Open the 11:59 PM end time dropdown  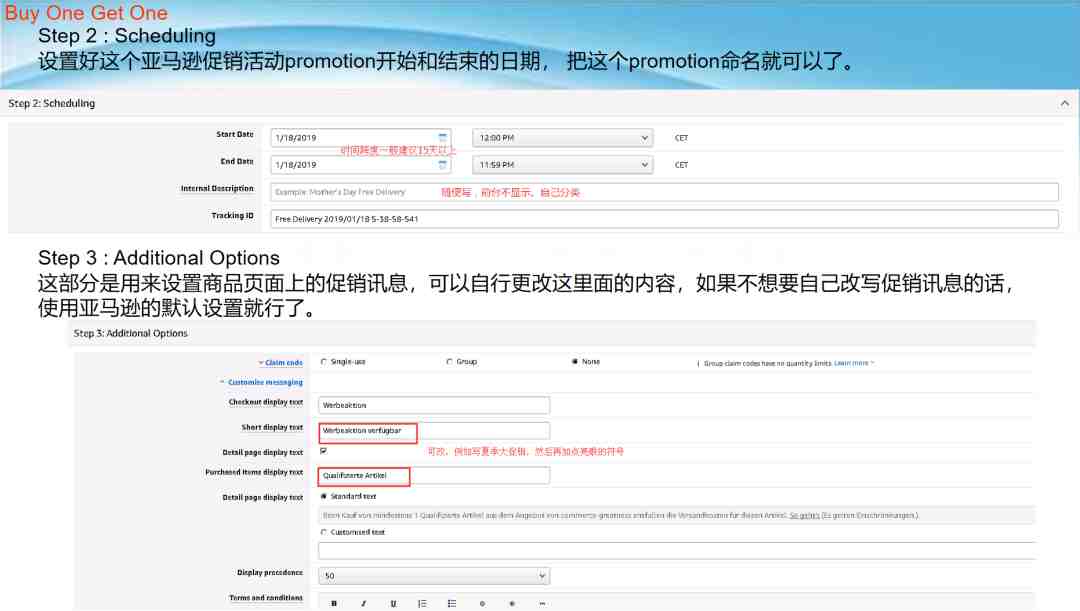point(562,165)
